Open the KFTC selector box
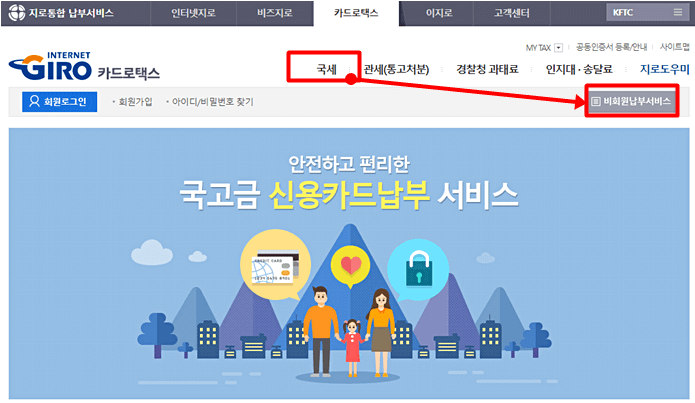 click(x=647, y=12)
